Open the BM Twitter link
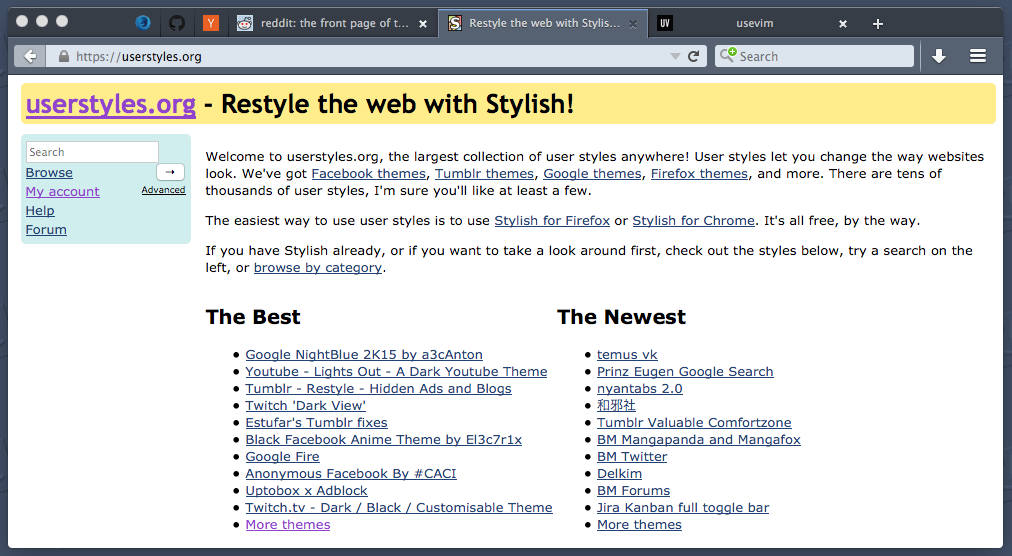This screenshot has height=556, width=1012. 632,457
